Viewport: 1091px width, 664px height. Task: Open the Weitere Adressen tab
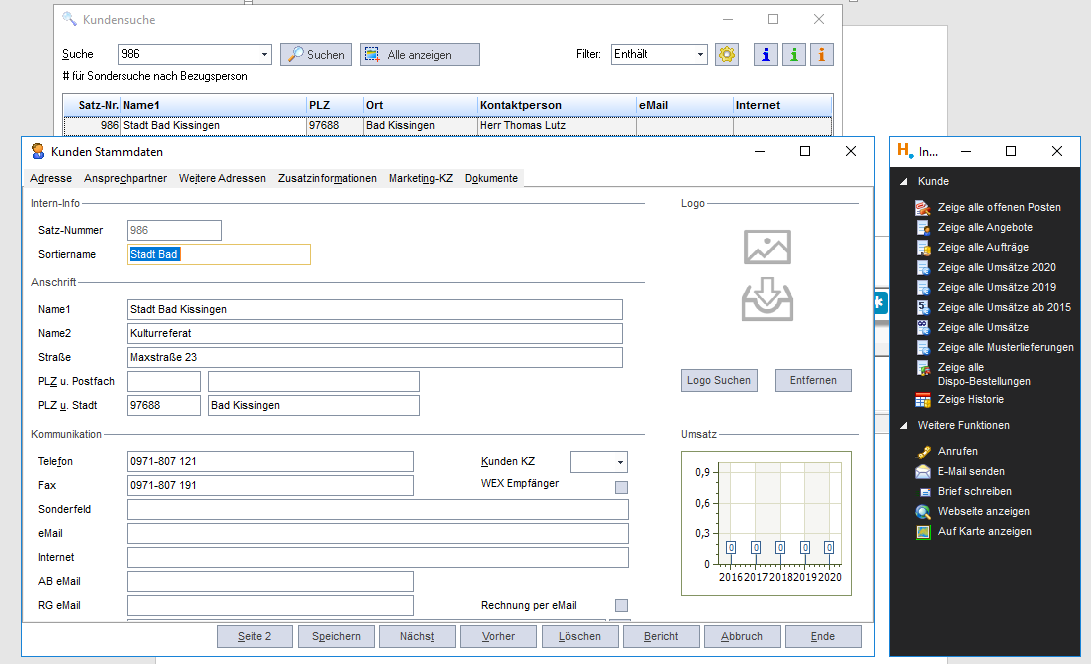pos(222,178)
